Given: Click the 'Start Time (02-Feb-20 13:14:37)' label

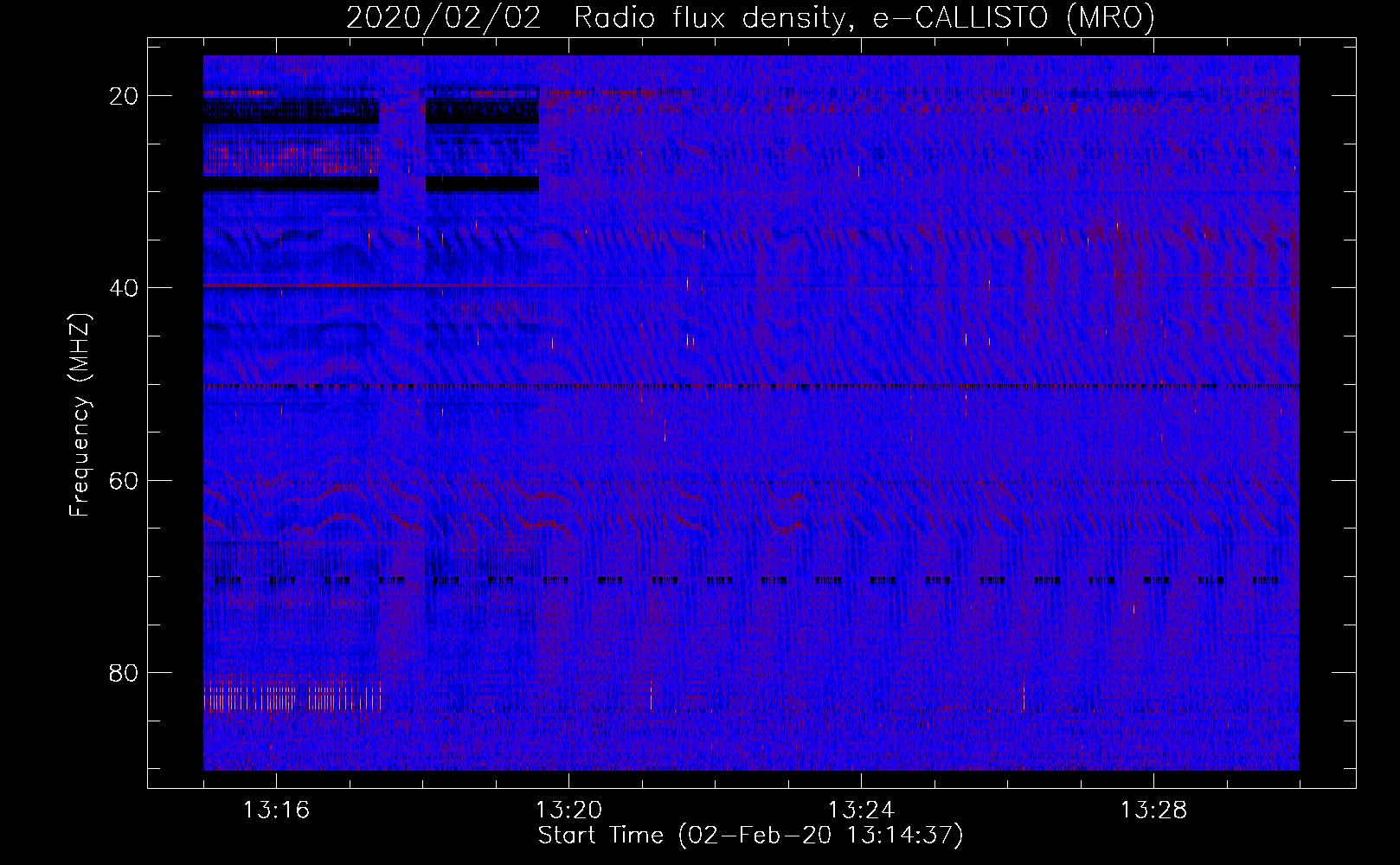Looking at the screenshot, I should pos(750,836).
